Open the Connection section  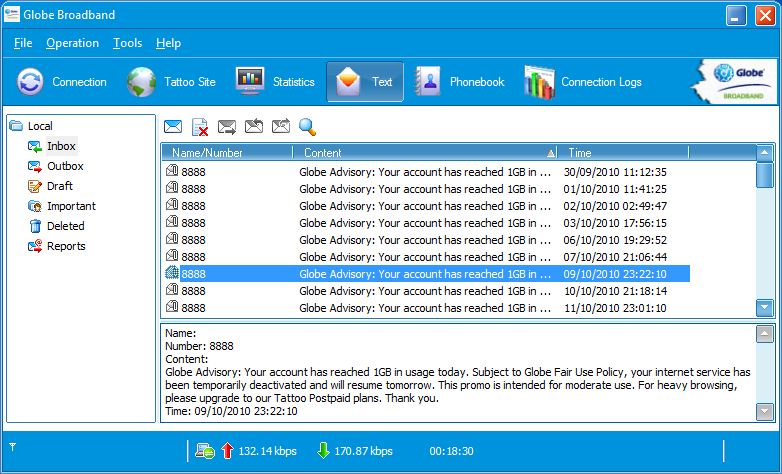click(62, 82)
